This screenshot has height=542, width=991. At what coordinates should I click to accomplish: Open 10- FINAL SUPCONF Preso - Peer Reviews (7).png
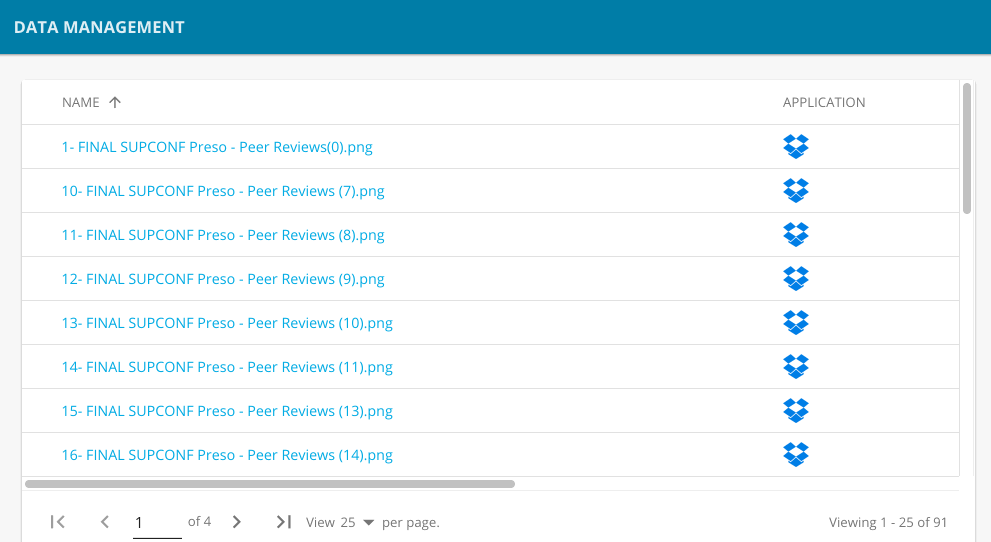tap(222, 191)
